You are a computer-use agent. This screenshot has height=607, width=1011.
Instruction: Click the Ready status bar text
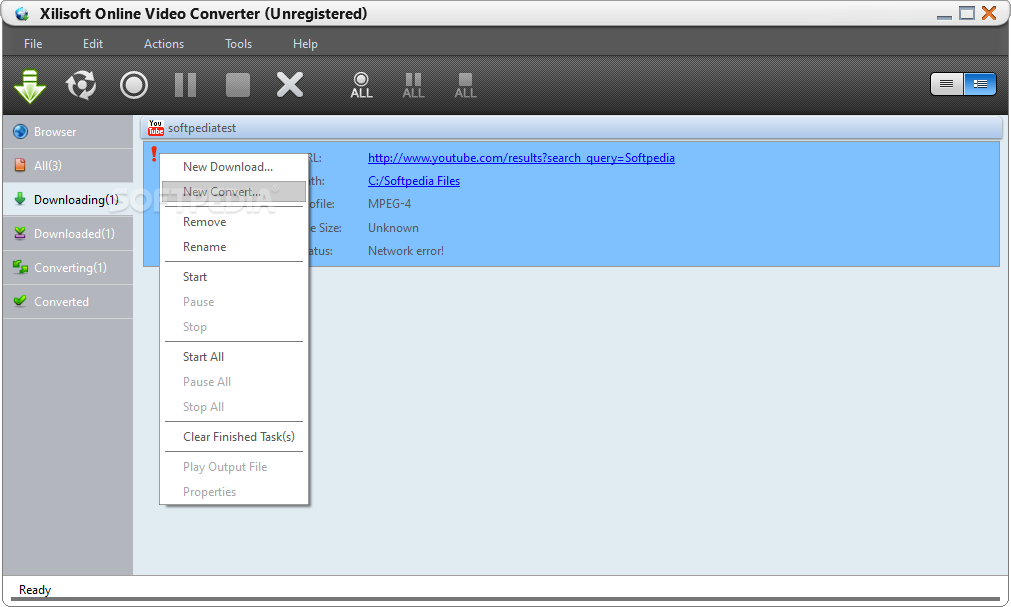[35, 590]
